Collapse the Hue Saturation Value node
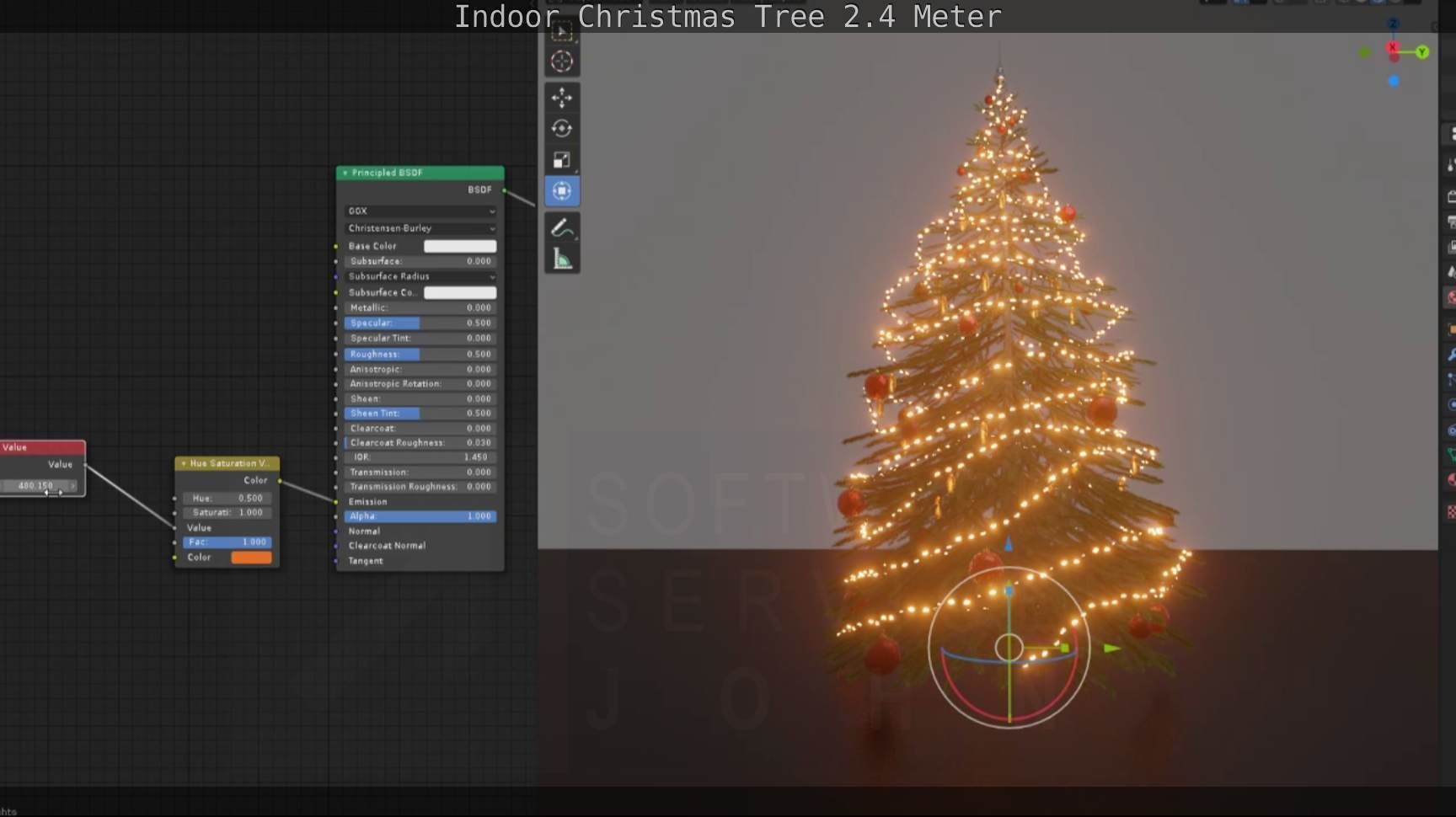This screenshot has height=817, width=1456. click(x=184, y=463)
